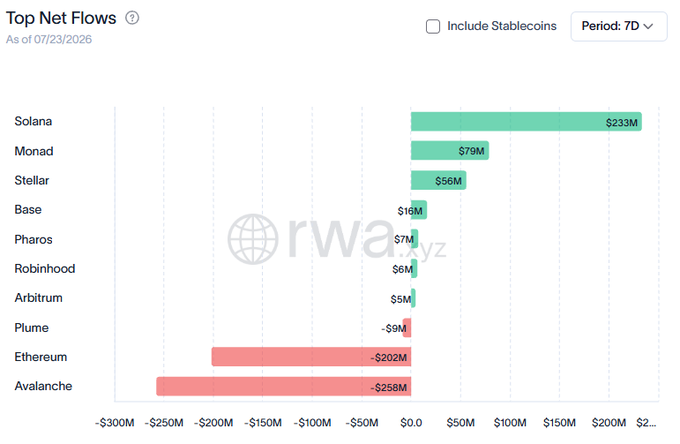Enable the Include Stablecoins checkbox
The width and height of the screenshot is (680, 444).
coord(432,26)
